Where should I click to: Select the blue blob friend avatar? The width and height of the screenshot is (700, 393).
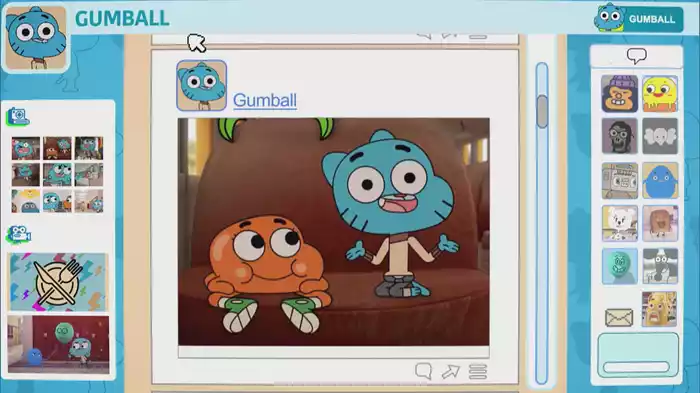click(x=660, y=180)
